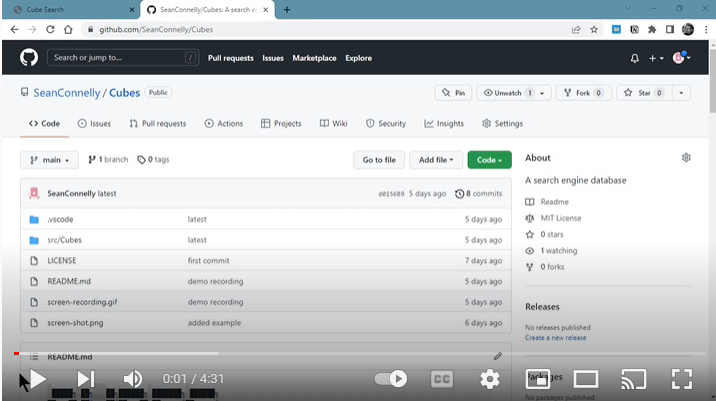Open the Projects tab
Screen dimensions: 716x401
(281, 123)
